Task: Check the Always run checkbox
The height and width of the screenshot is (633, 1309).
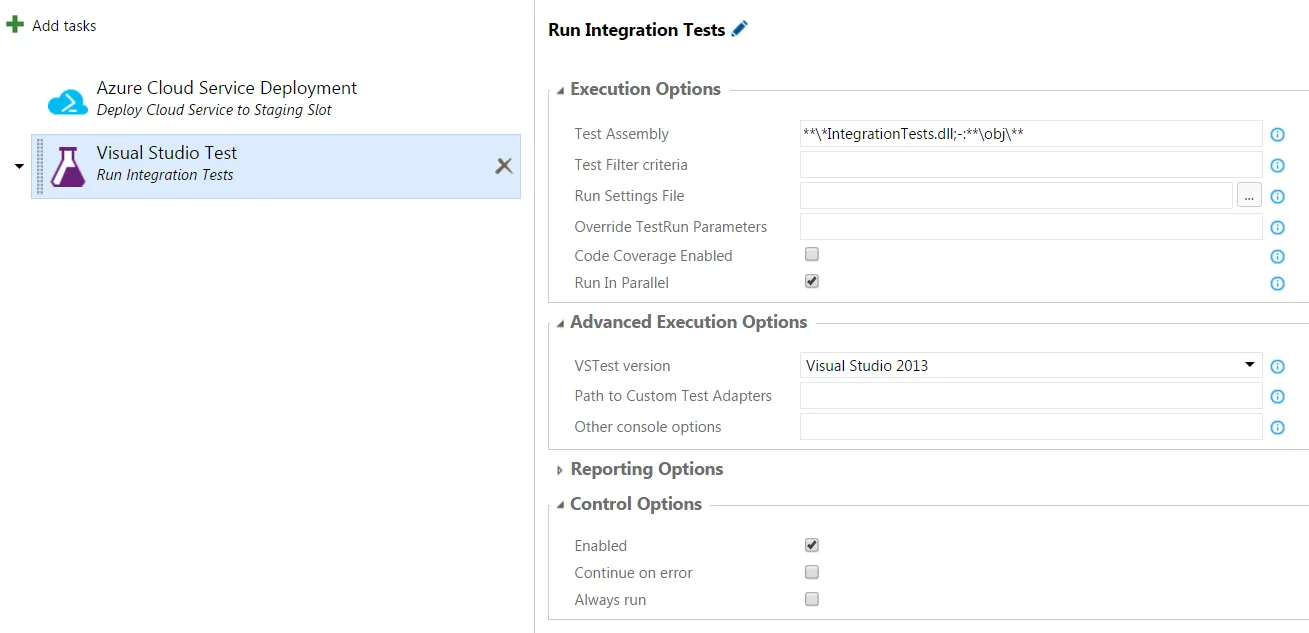Action: [x=812, y=599]
